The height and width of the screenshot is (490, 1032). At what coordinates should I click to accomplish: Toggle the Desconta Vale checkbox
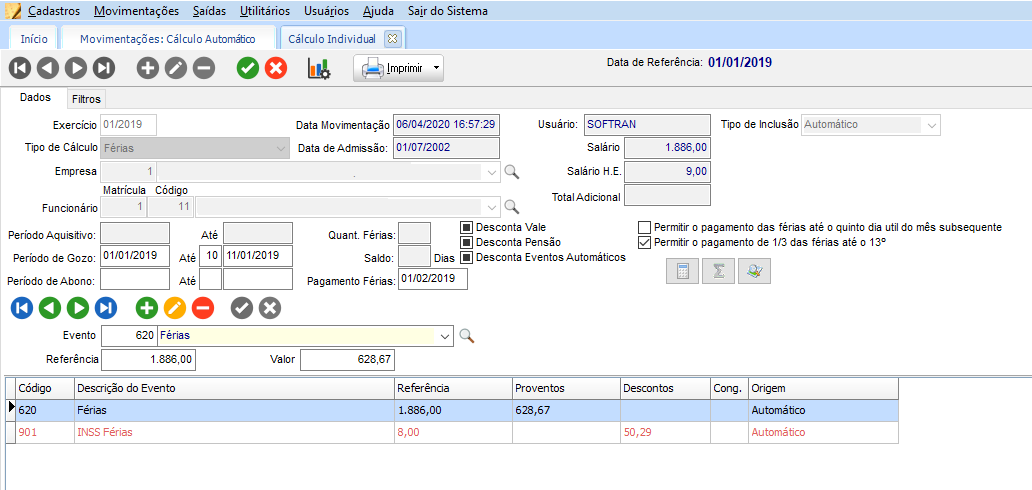click(x=466, y=227)
